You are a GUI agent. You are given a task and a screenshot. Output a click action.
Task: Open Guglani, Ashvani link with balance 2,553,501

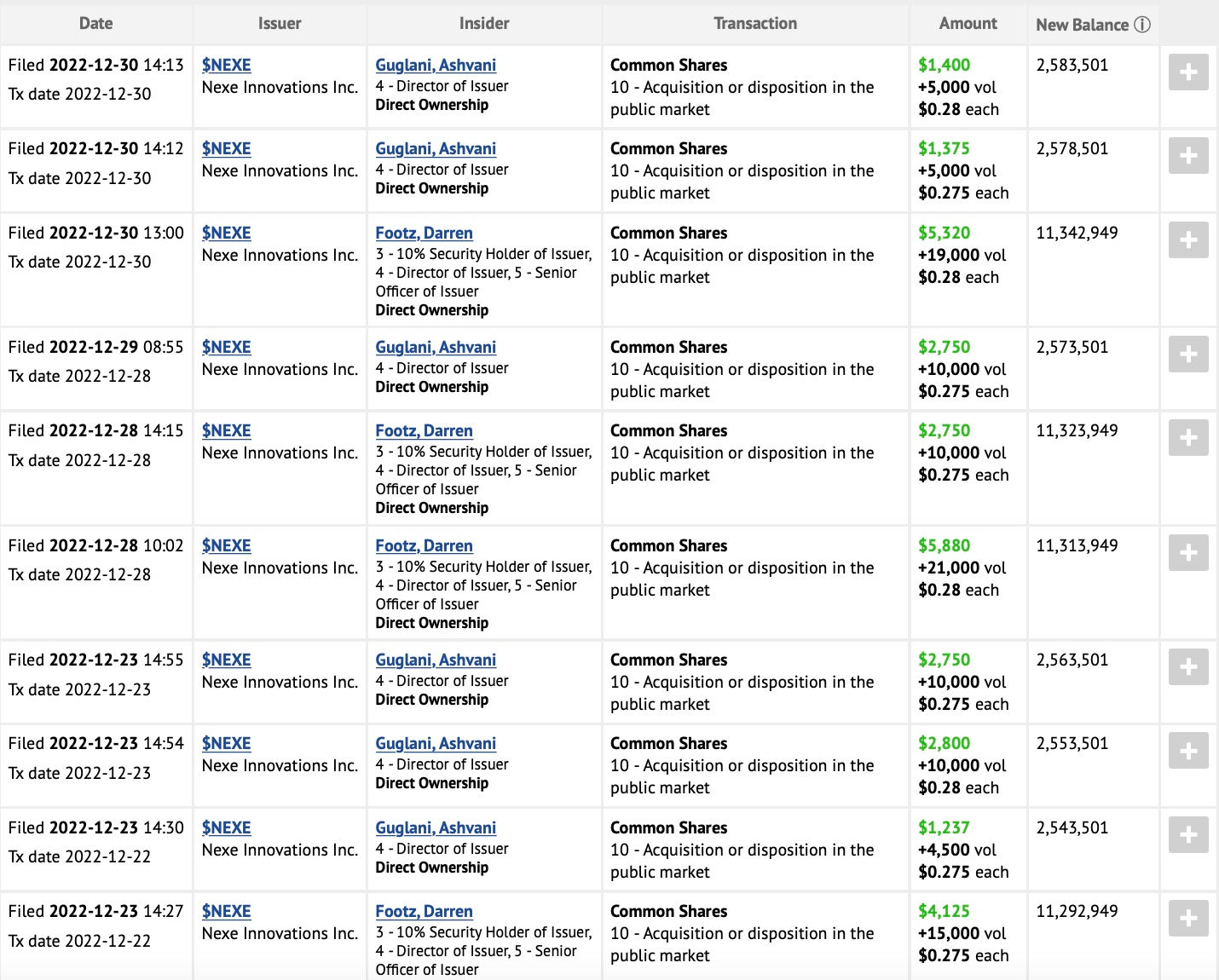[x=436, y=743]
